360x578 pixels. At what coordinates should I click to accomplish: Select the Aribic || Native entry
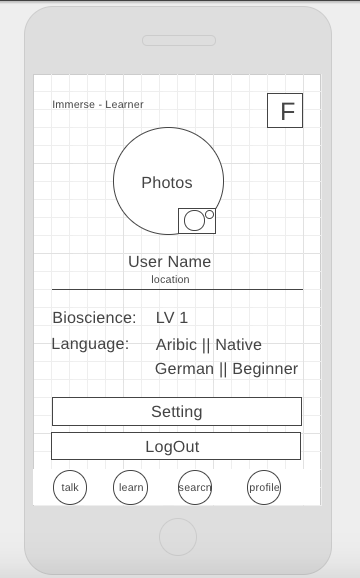(209, 345)
